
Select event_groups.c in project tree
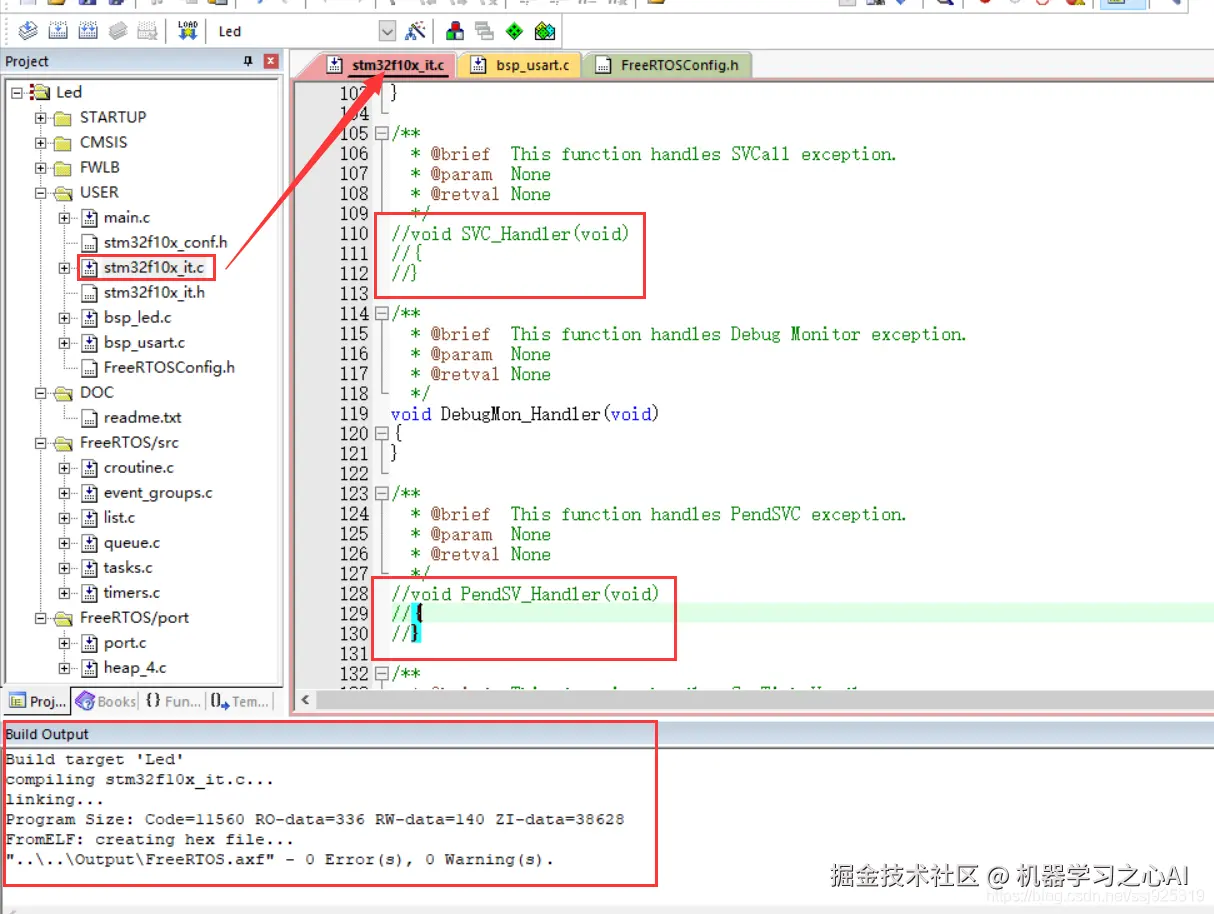pos(158,492)
